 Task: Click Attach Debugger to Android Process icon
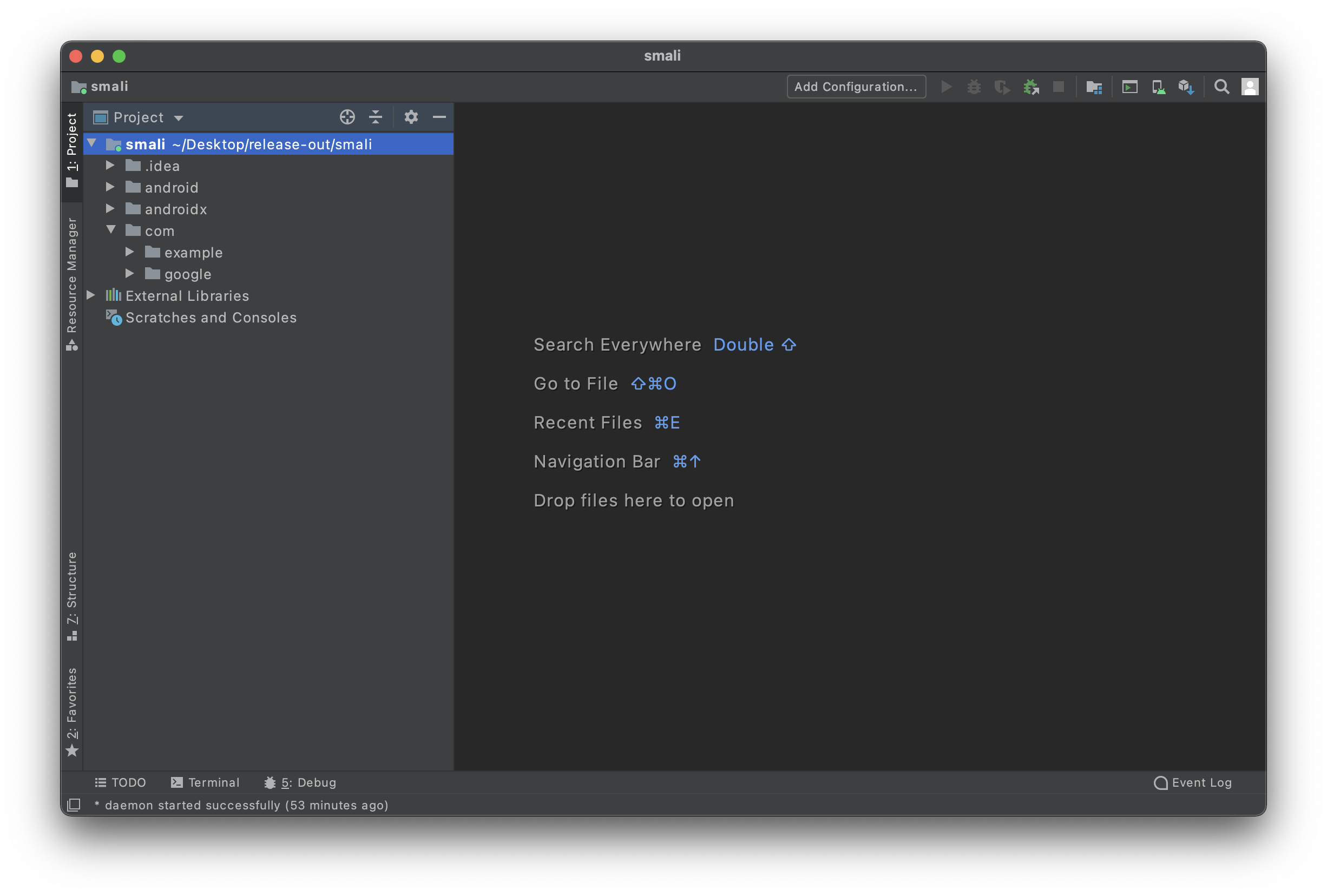pos(1030,87)
